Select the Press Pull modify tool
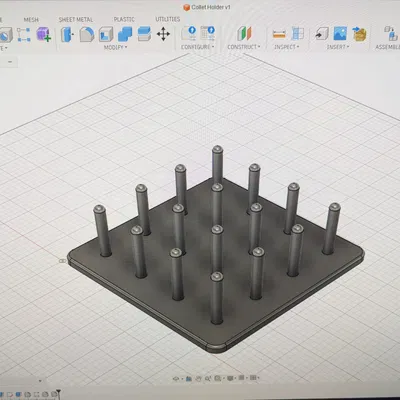This screenshot has height=400, width=400. [67, 34]
